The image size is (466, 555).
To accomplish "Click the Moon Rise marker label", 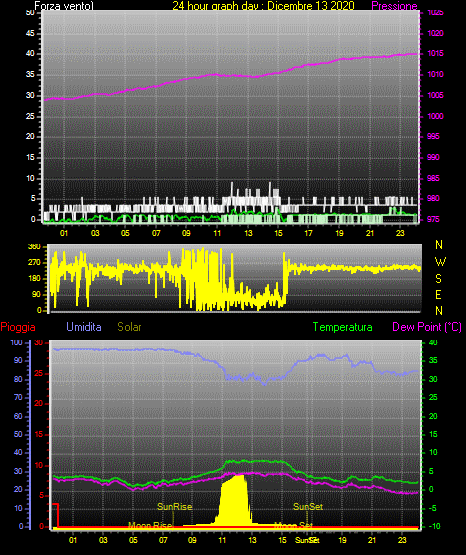I will (150, 525).
